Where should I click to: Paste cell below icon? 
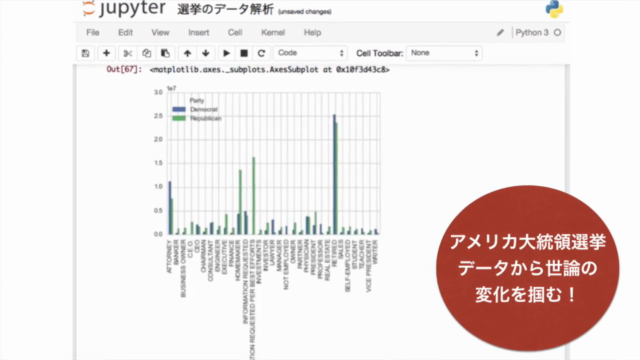pos(165,53)
